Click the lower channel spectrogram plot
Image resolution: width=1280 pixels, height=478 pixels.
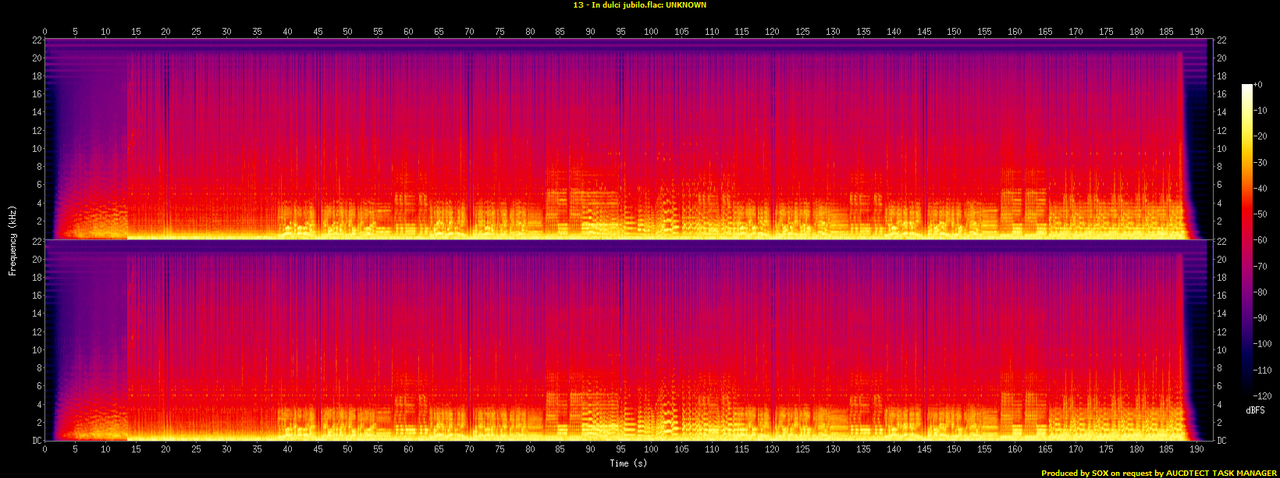[x=628, y=341]
